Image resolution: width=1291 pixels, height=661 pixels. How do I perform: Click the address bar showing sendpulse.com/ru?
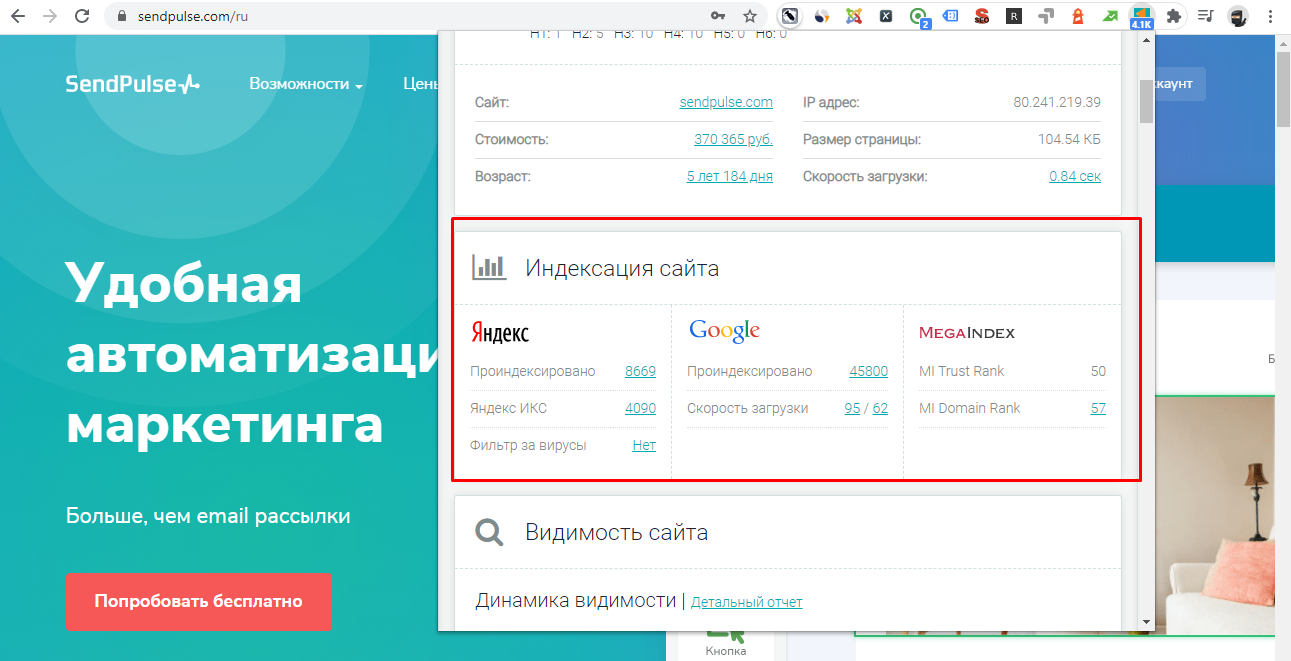click(400, 16)
